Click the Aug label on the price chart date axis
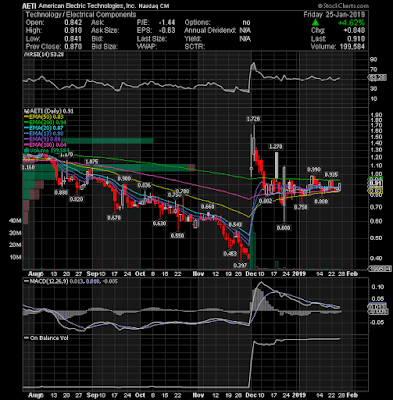This screenshot has width=393, height=400. tap(36, 274)
